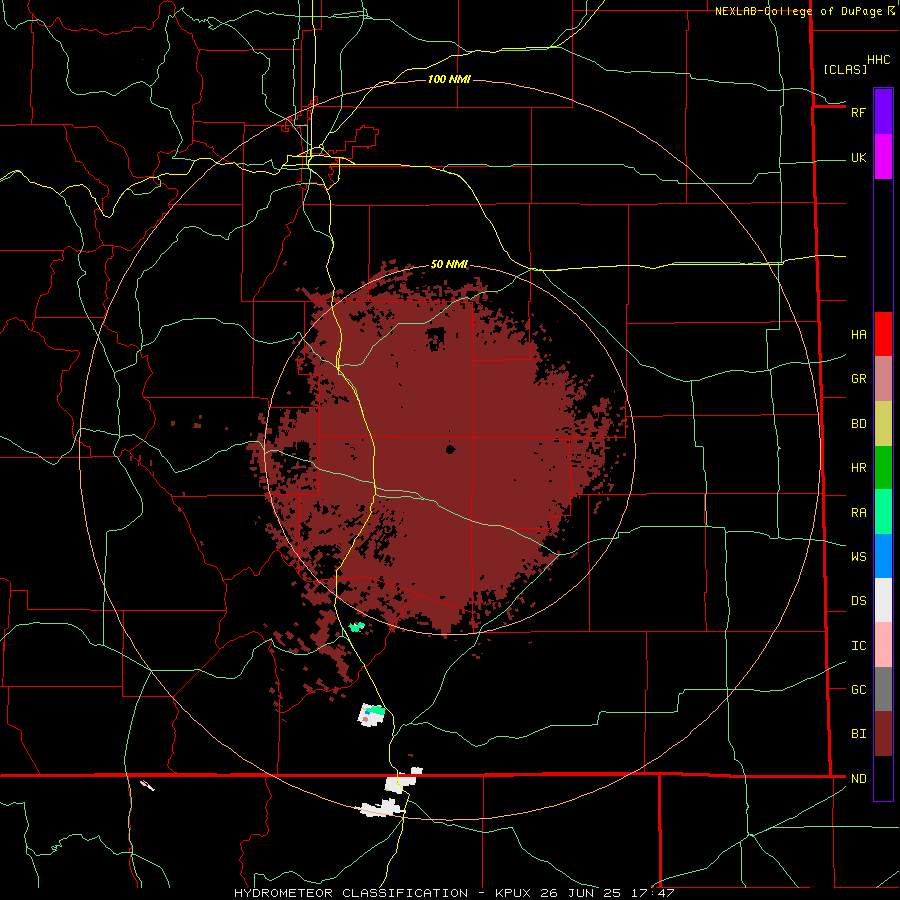Click the "GC" legend label
The image size is (900, 900).
point(858,689)
